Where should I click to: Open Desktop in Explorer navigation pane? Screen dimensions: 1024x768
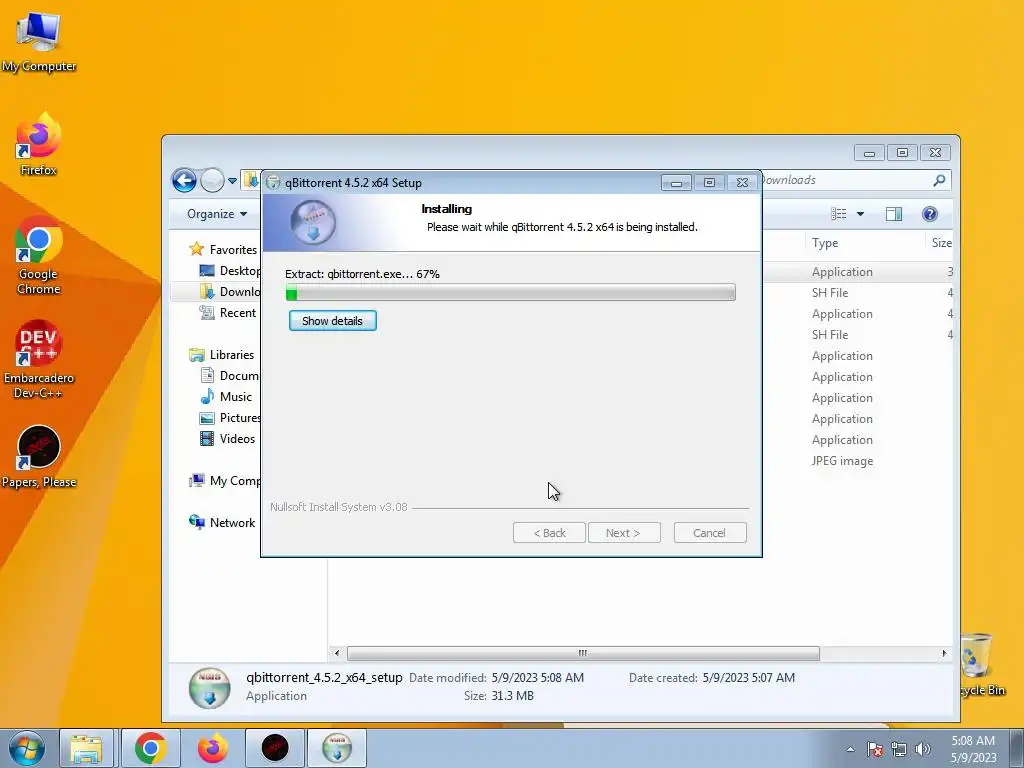[229, 270]
